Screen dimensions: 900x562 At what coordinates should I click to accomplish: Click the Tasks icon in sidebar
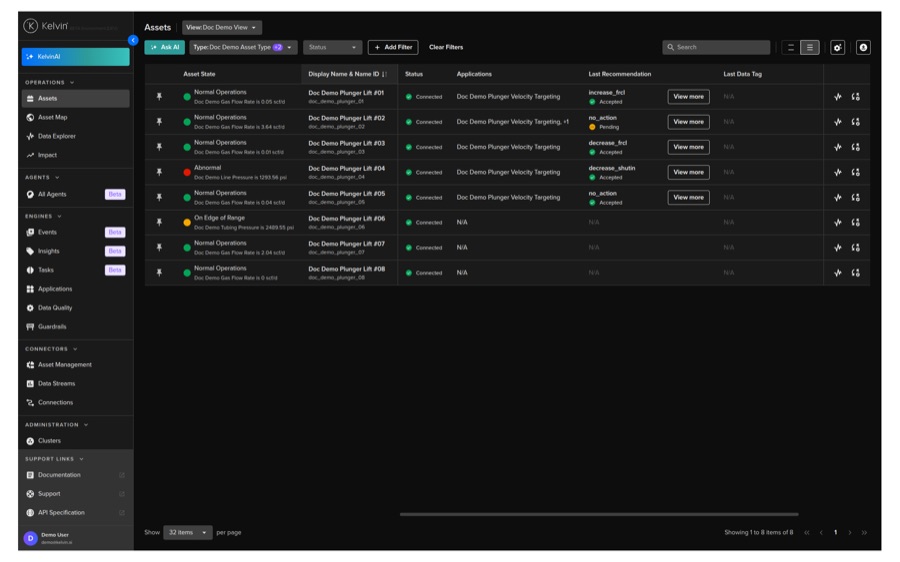pos(30,270)
